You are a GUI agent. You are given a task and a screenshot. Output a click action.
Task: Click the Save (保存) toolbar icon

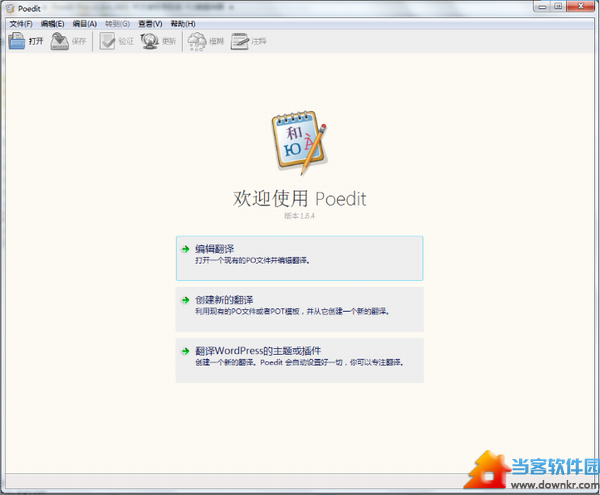click(x=59, y=41)
